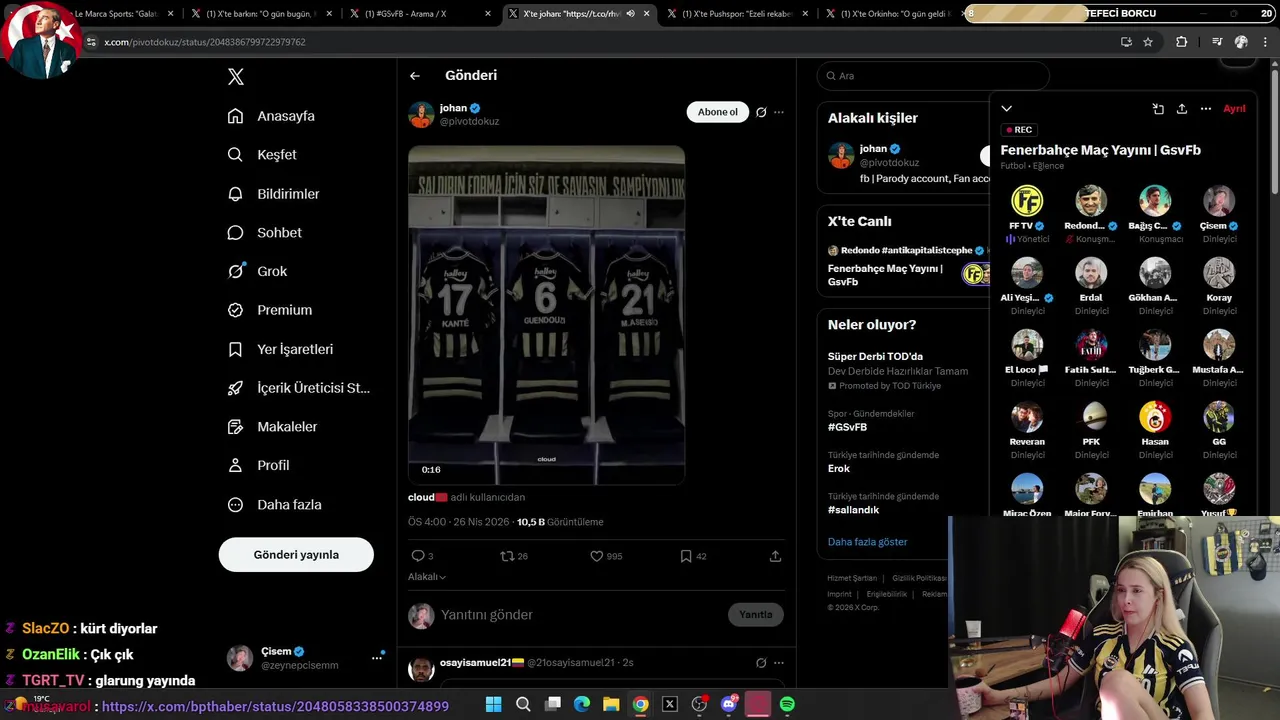1280x720 pixels.
Task: Open Sohbet messages
Action: (x=264, y=232)
